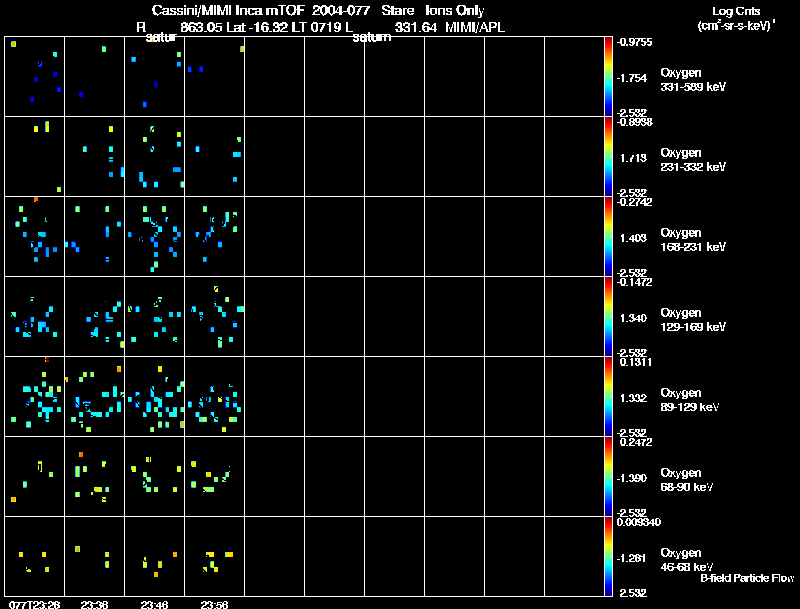Screen dimensions: 800x609
Task: Open the 68-90 keV image panel at 23:56
Action: point(214,477)
